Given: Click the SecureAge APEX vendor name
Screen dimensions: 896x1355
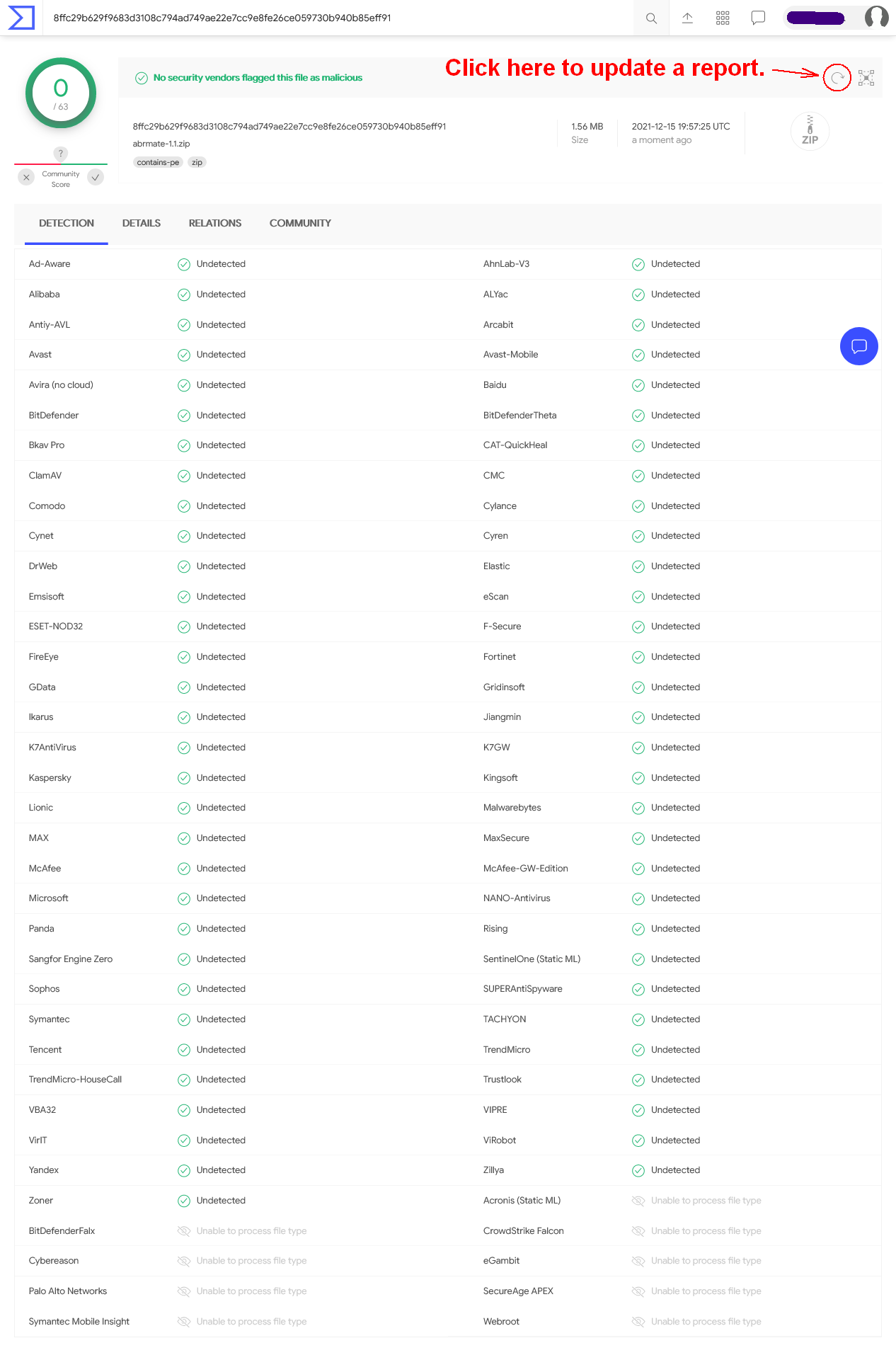Looking at the screenshot, I should point(519,1291).
